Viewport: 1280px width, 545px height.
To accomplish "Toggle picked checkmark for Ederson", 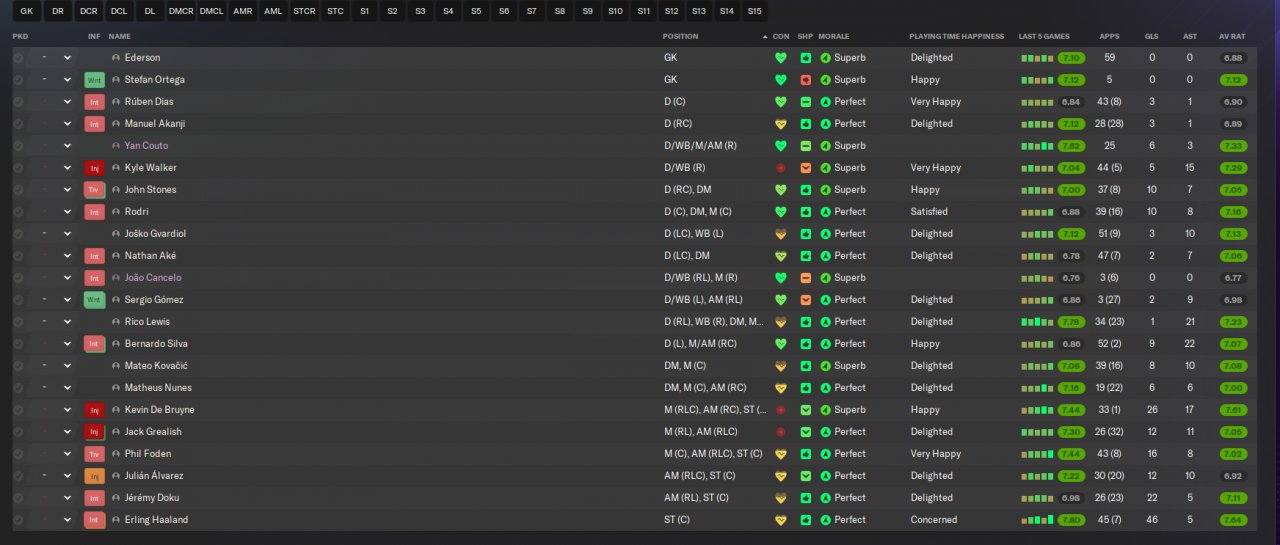I will [18, 58].
